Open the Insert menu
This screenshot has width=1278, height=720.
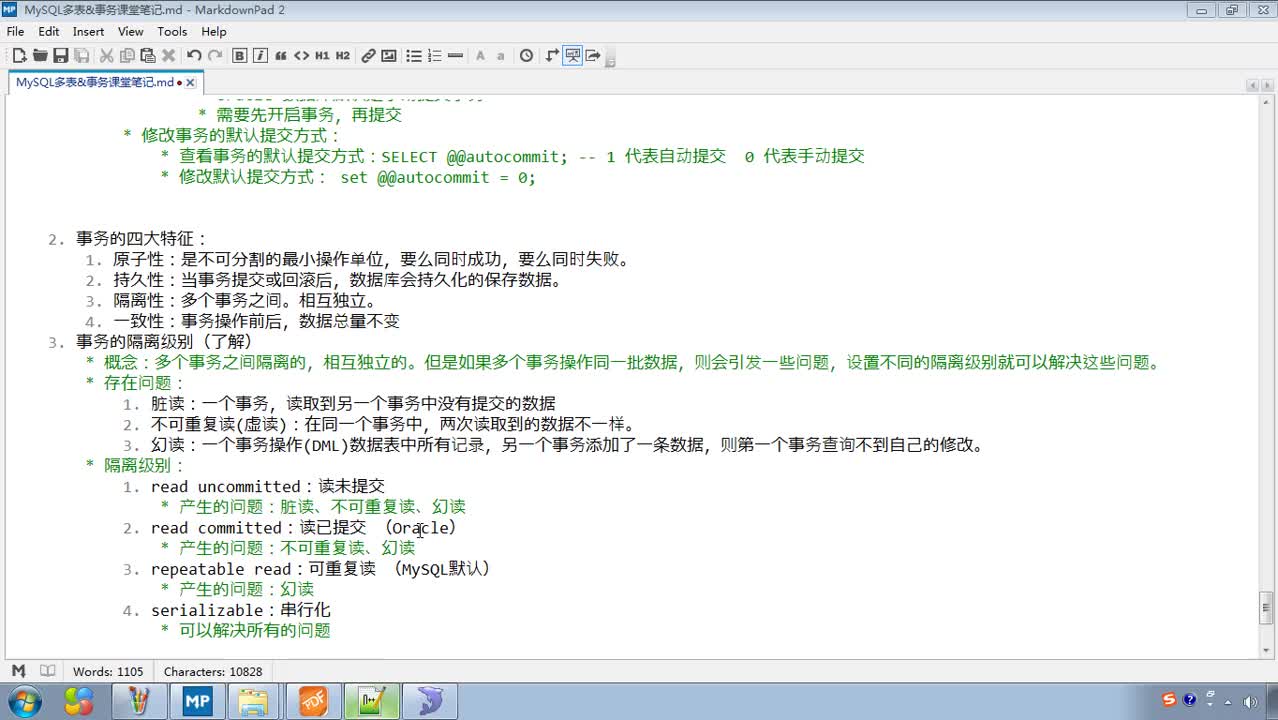point(89,32)
